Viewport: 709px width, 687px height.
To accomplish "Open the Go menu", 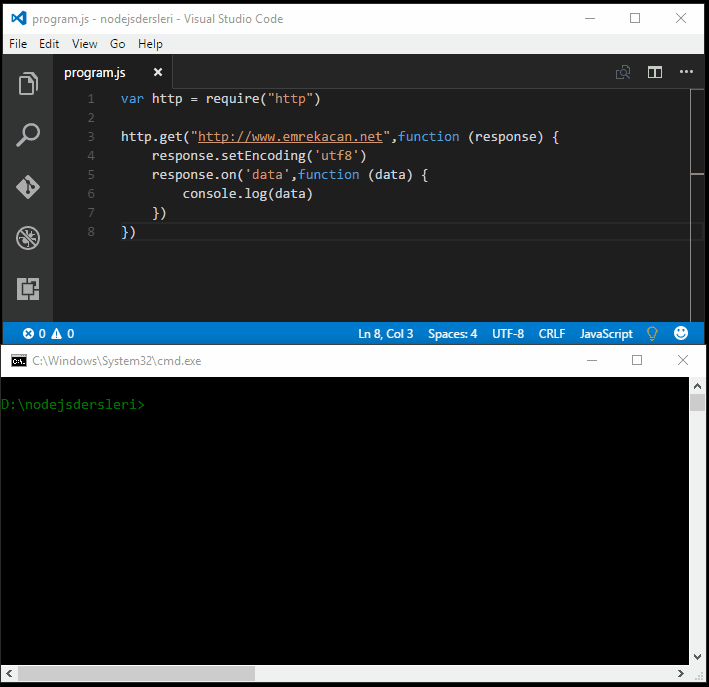I will point(118,44).
